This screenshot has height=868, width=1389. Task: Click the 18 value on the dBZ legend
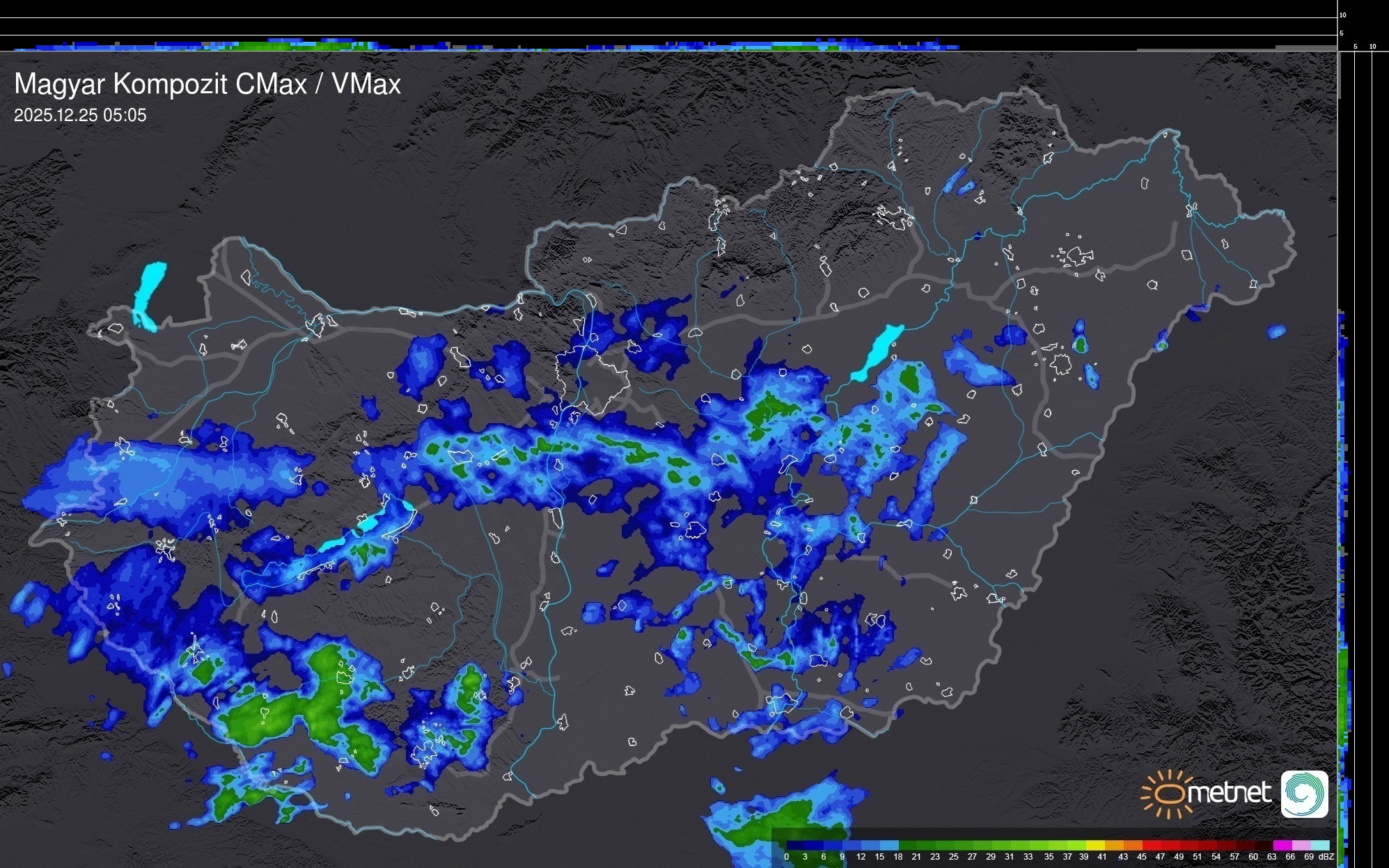click(x=898, y=857)
